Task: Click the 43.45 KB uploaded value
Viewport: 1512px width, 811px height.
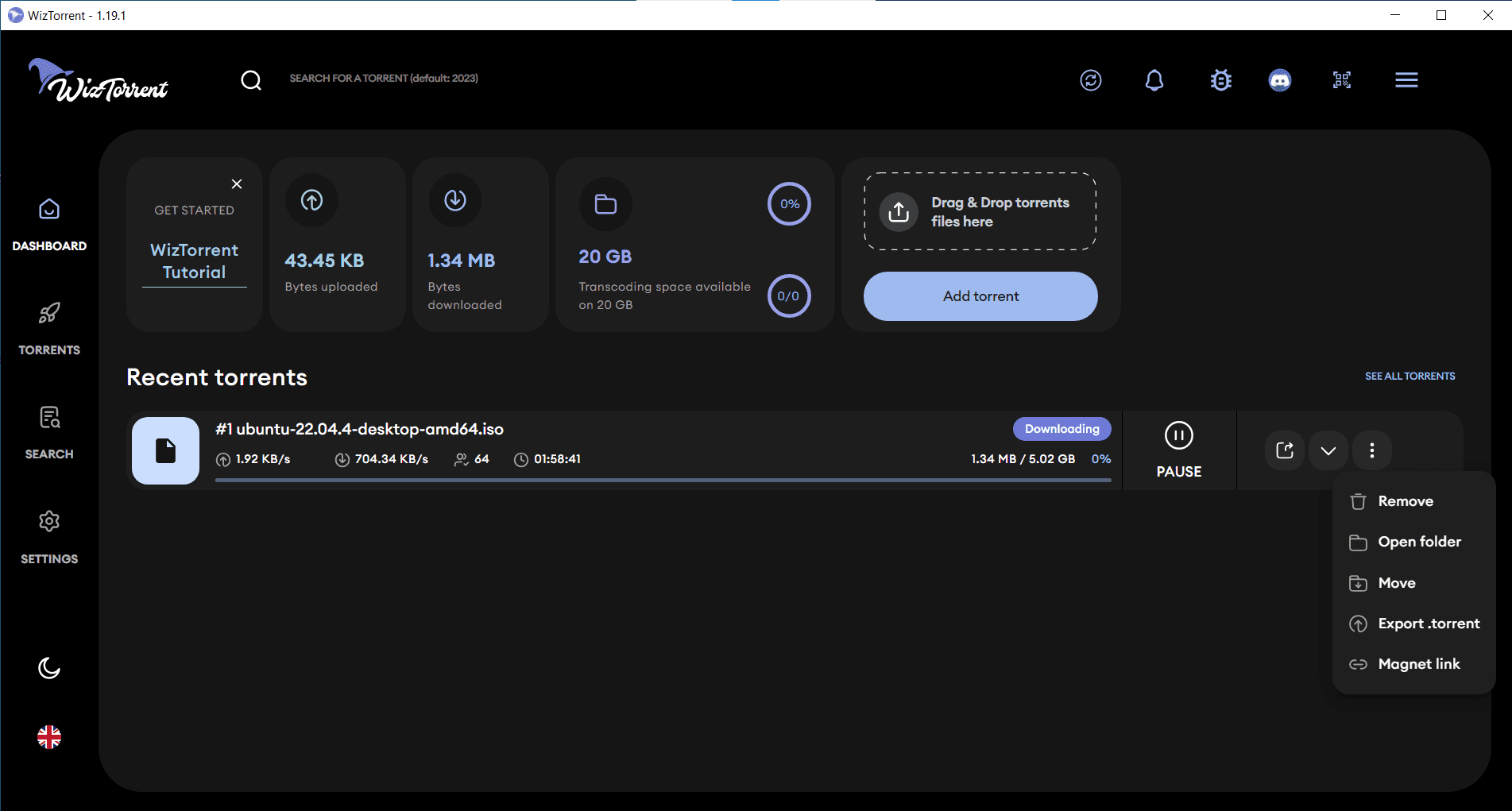Action: [324, 261]
